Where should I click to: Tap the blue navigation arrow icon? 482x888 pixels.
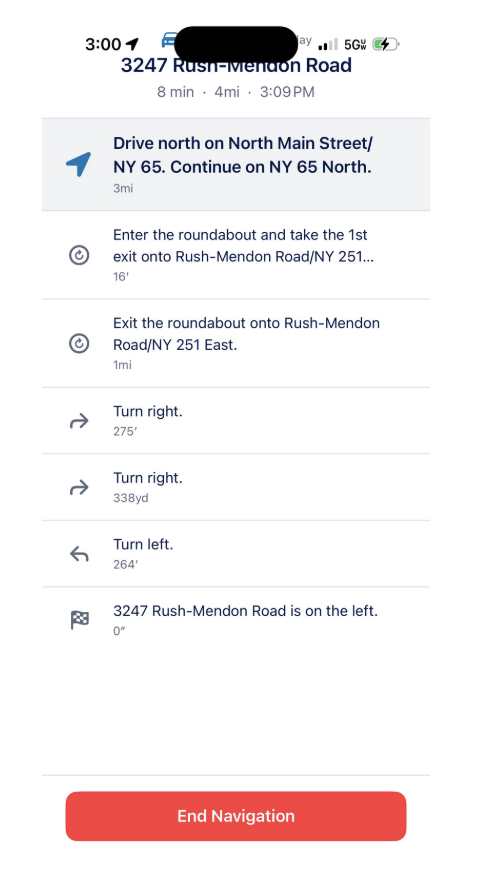point(79,164)
